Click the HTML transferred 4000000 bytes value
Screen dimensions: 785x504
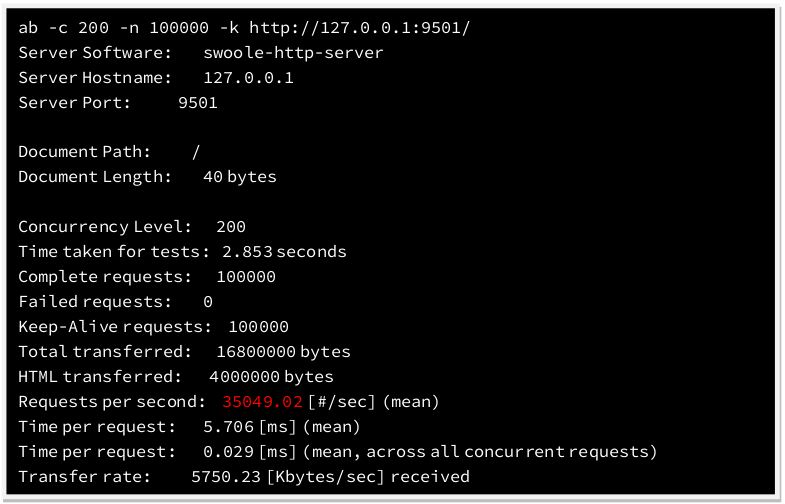click(x=271, y=377)
